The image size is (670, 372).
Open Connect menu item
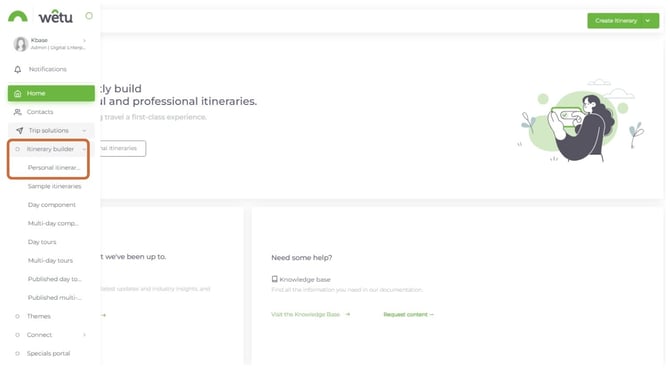click(x=39, y=335)
